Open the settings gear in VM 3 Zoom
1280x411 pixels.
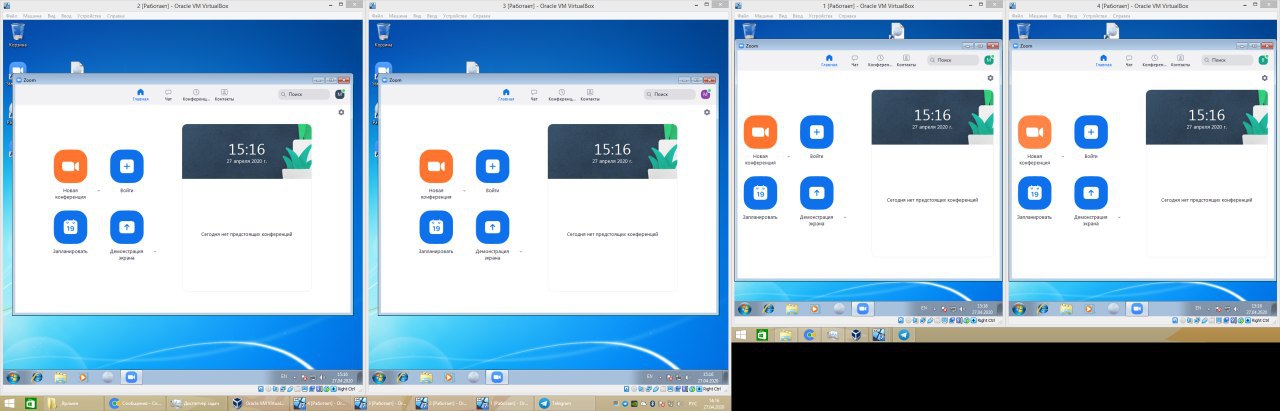coord(707,112)
